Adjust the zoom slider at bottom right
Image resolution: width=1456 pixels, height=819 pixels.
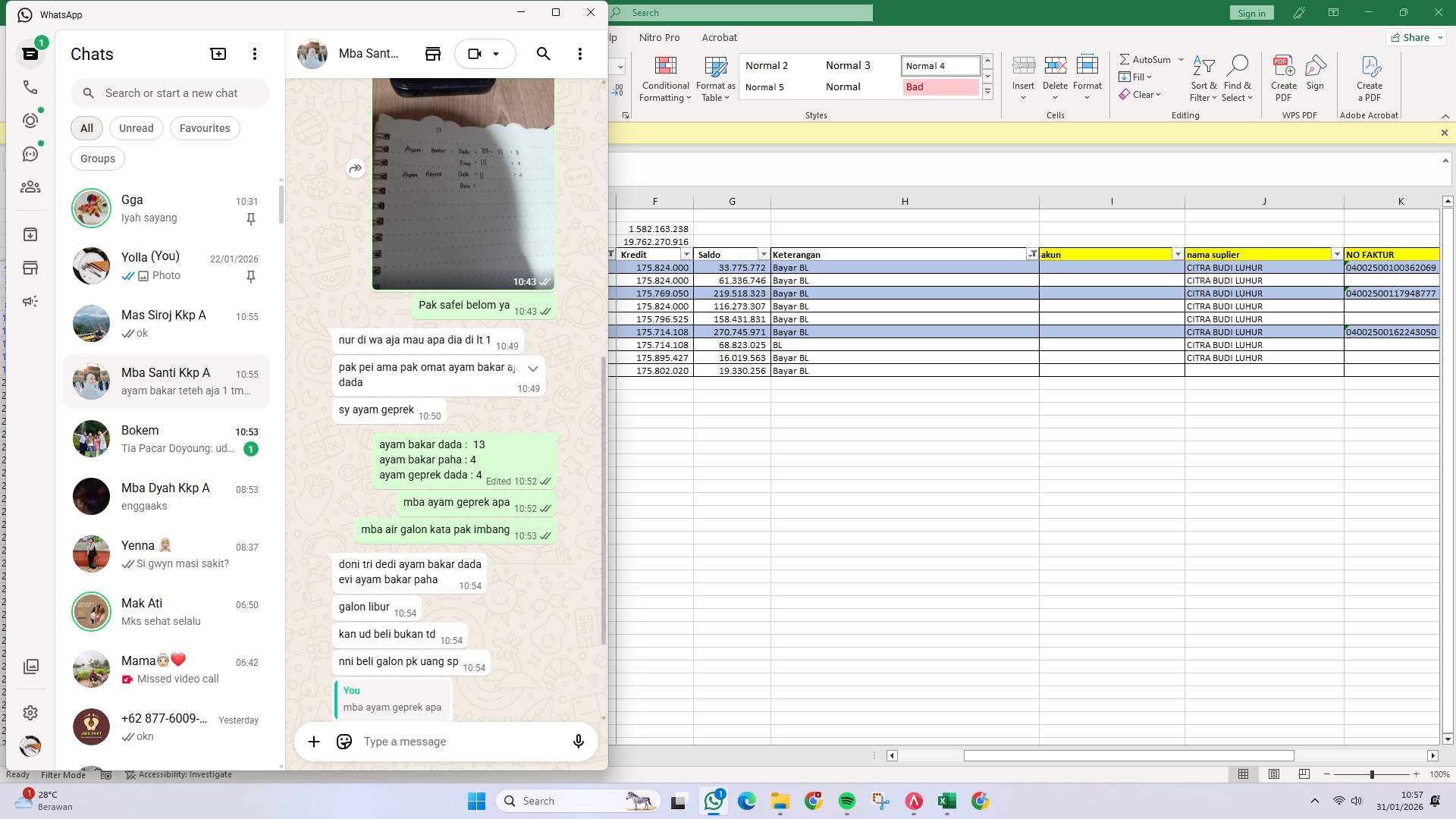1371,774
